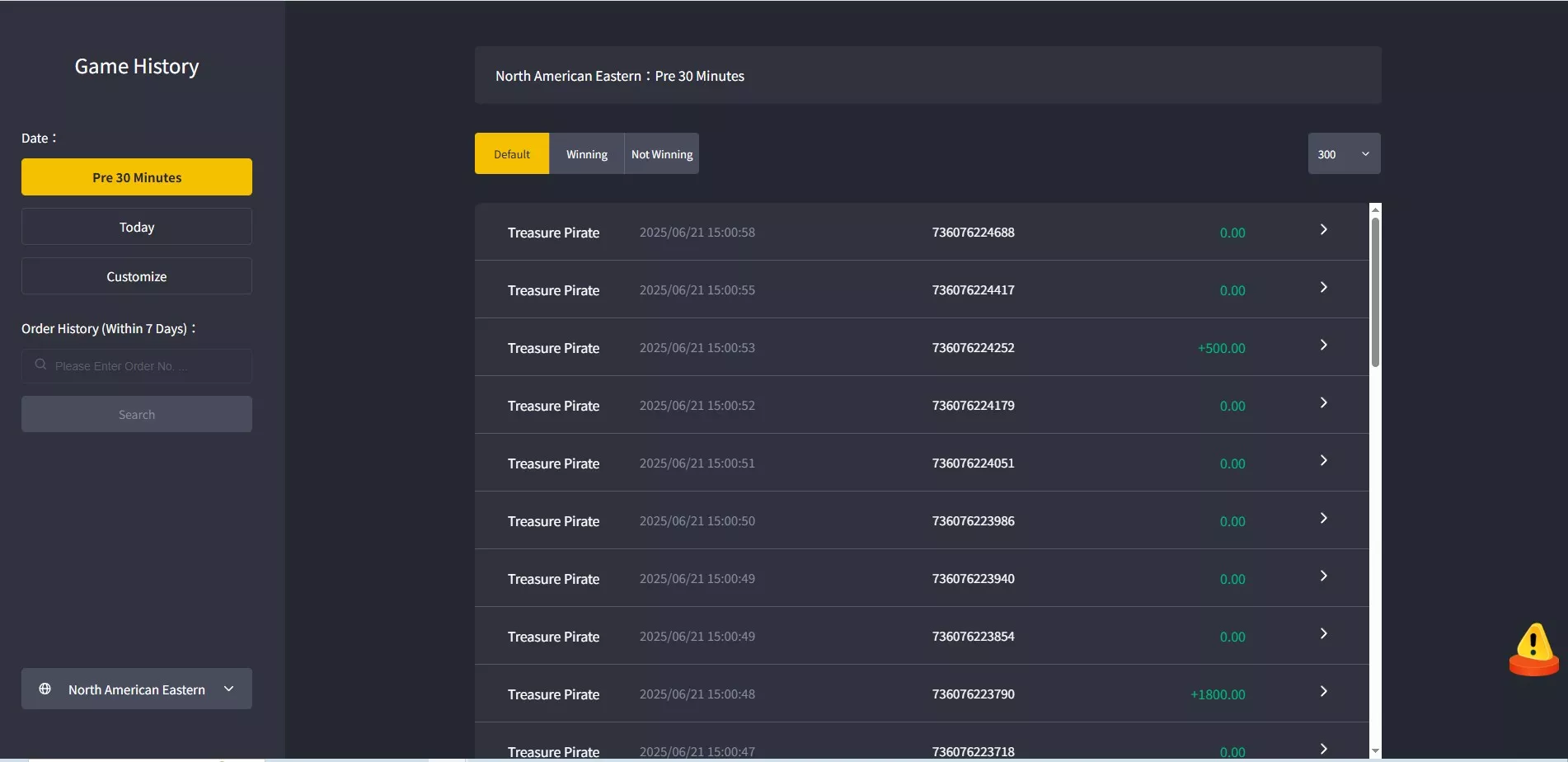Expand row with order 736076224051
1568x762 pixels.
click(x=1323, y=461)
